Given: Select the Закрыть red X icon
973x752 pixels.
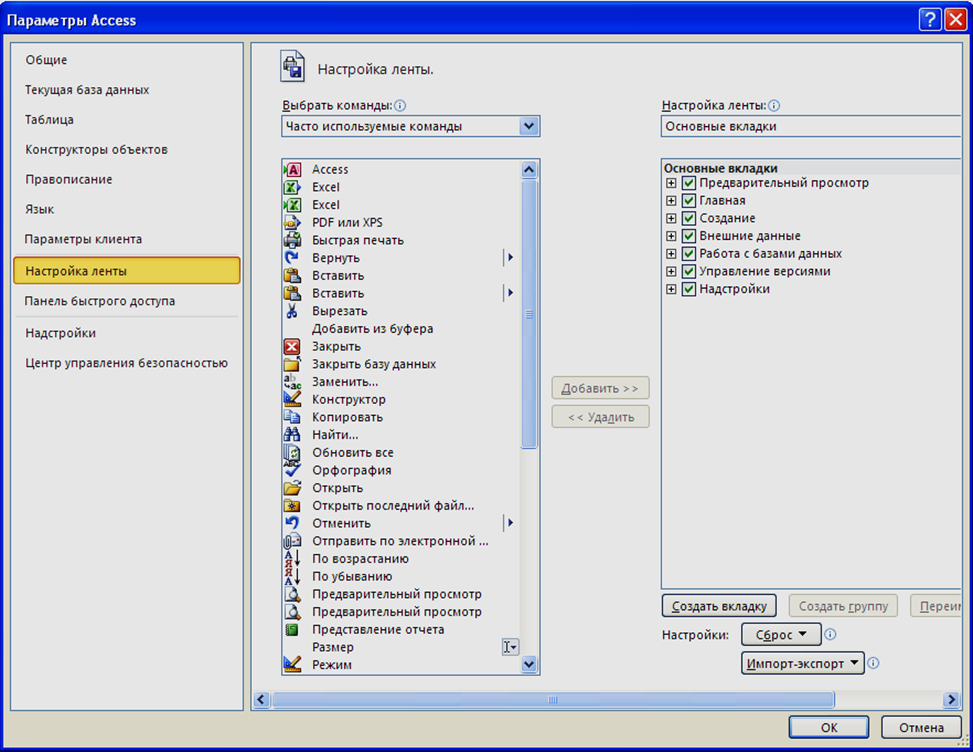Looking at the screenshot, I should 292,346.
